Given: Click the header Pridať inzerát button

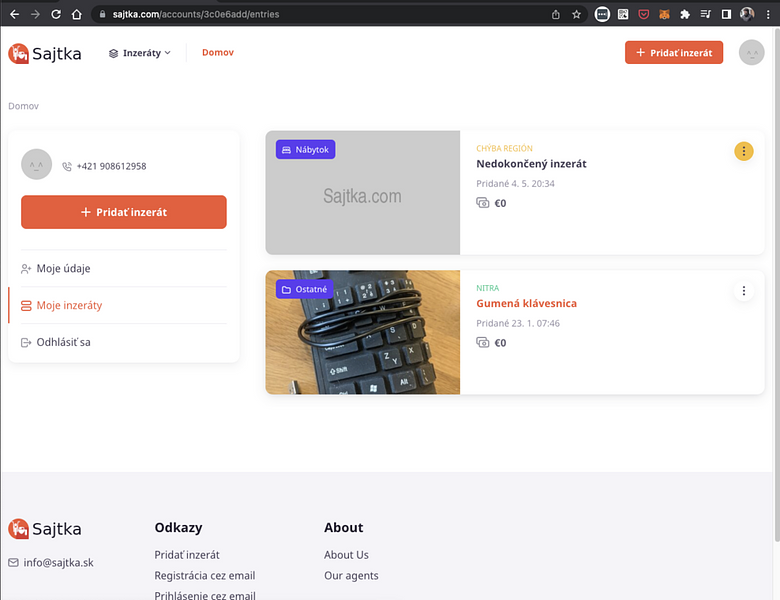Looking at the screenshot, I should (x=673, y=53).
